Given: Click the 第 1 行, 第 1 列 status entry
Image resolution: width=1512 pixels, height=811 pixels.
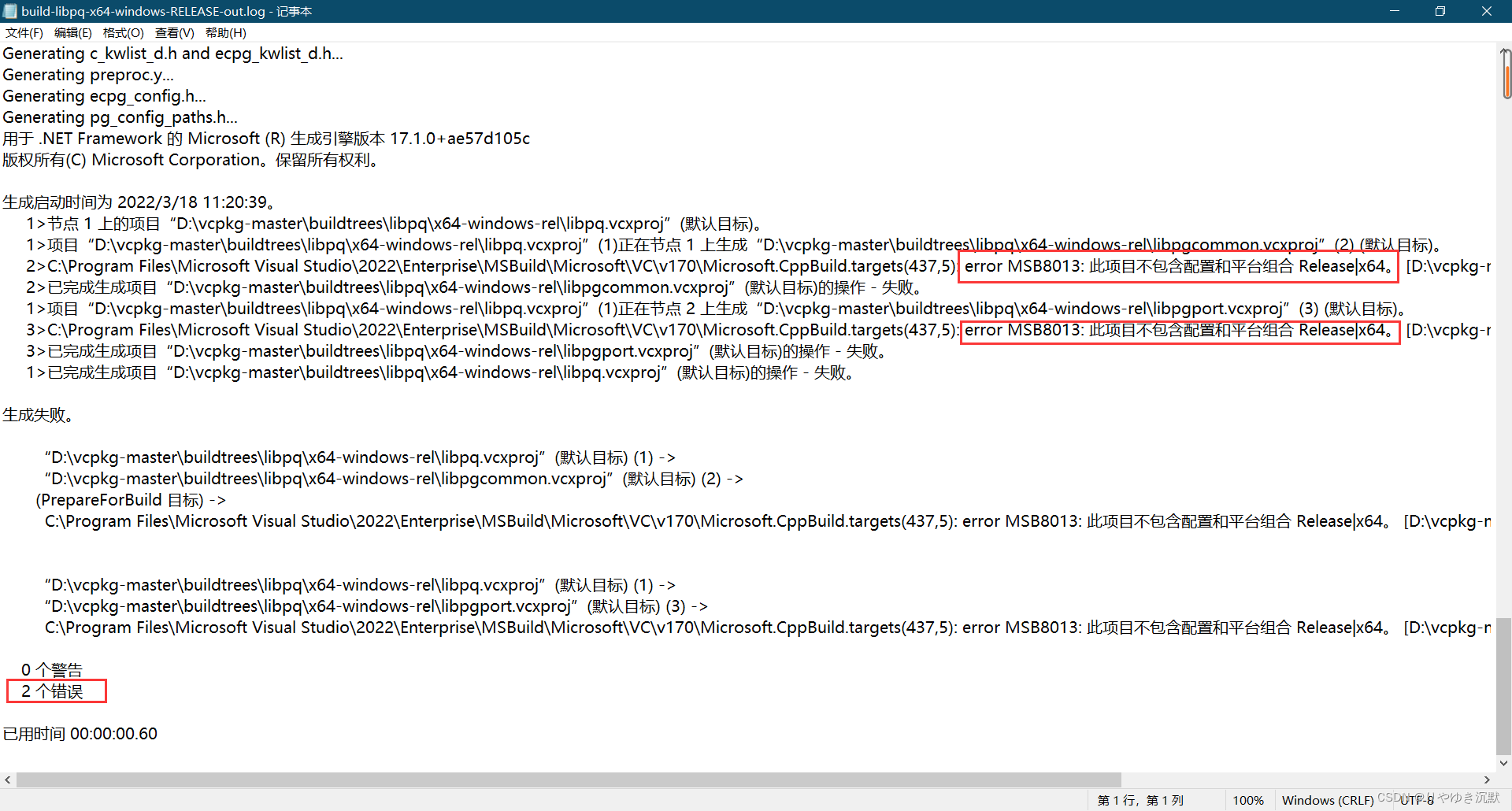Looking at the screenshot, I should coord(1140,800).
